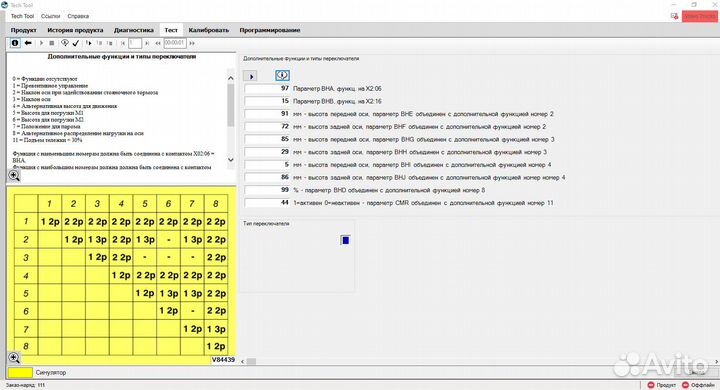Switch to the Продукт tab
Viewport: 720px width, 390px height.
coord(23,30)
